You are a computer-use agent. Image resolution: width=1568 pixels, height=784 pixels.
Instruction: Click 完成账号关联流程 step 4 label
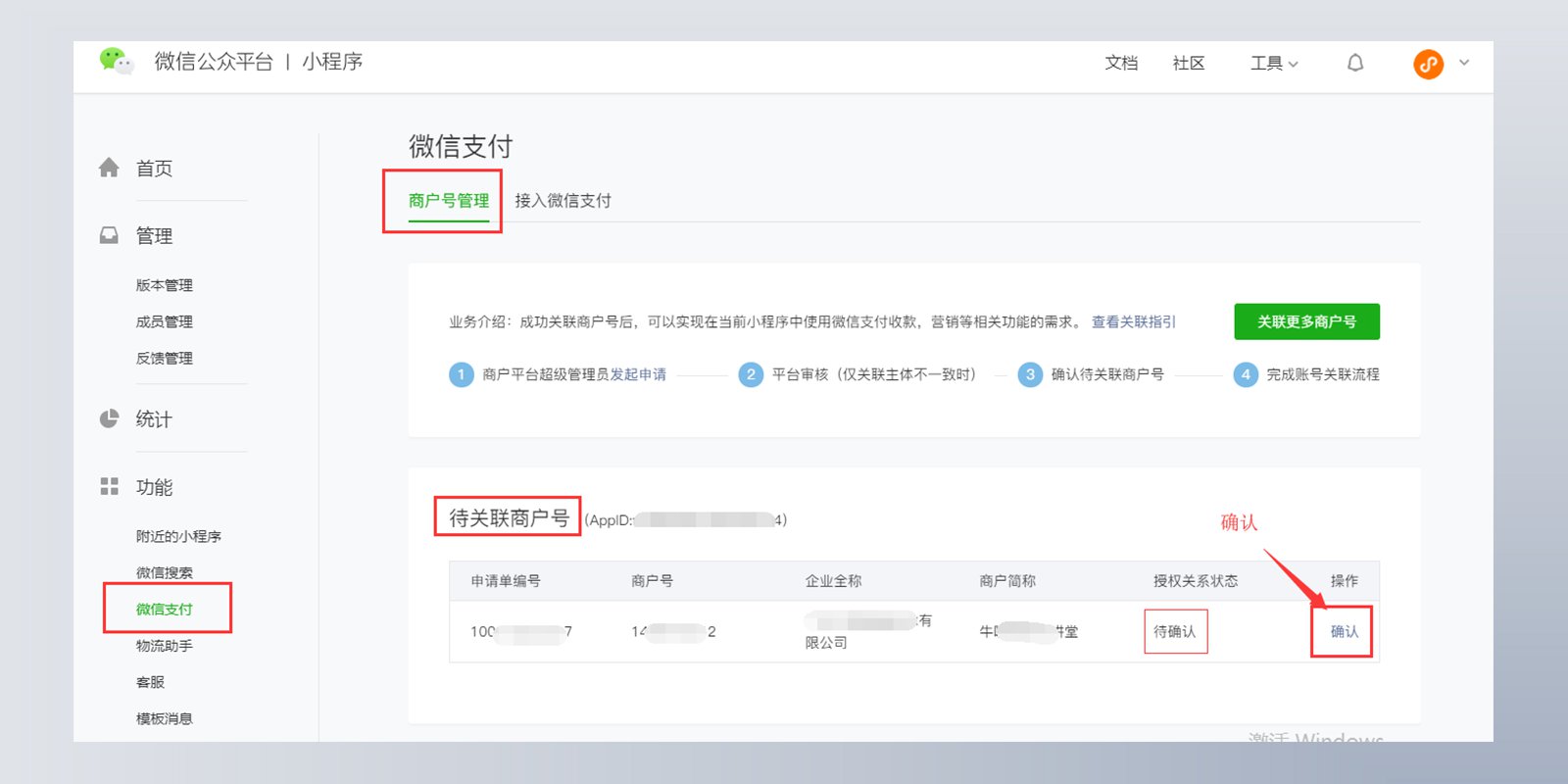1323,374
